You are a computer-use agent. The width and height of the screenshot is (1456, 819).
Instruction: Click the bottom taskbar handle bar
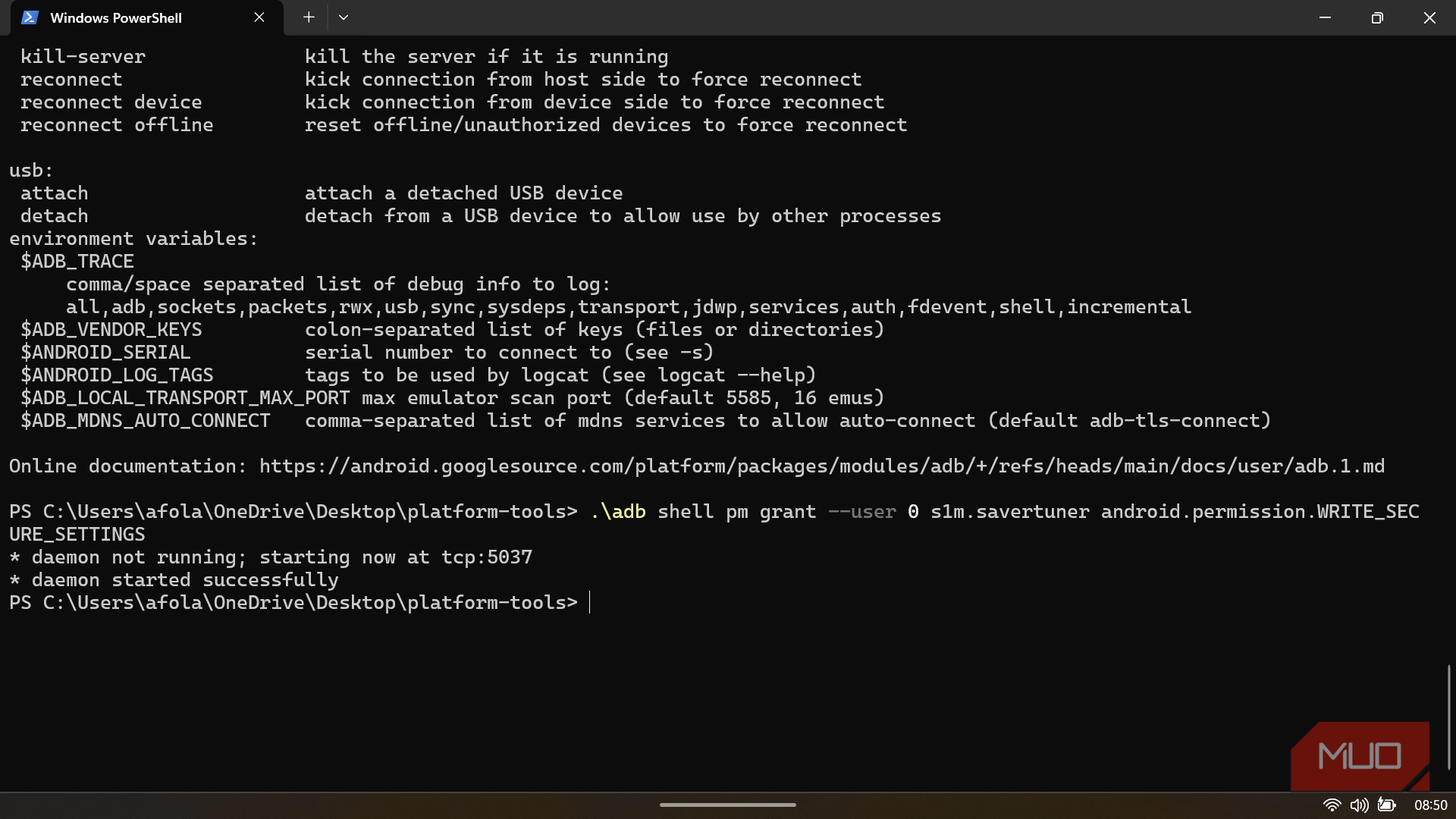[727, 805]
